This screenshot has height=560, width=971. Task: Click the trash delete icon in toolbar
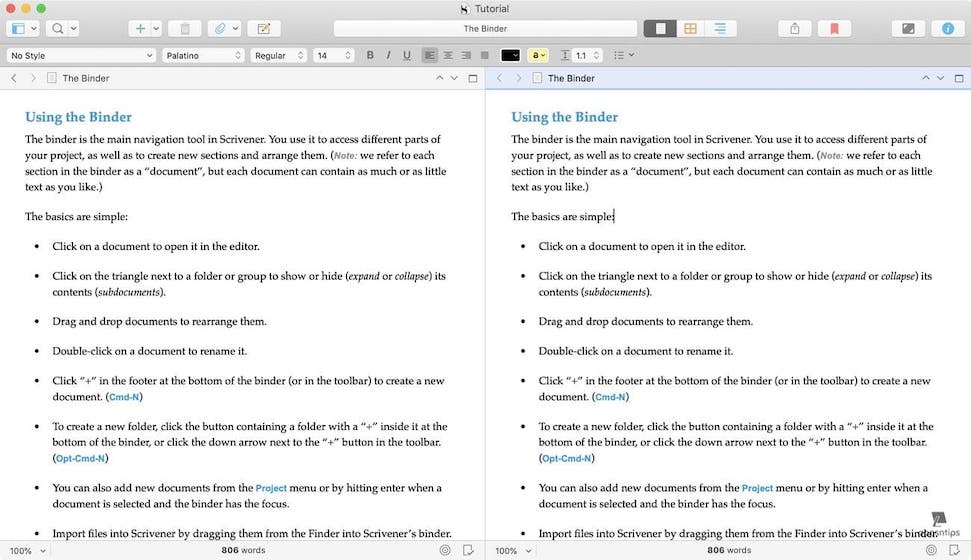click(184, 29)
